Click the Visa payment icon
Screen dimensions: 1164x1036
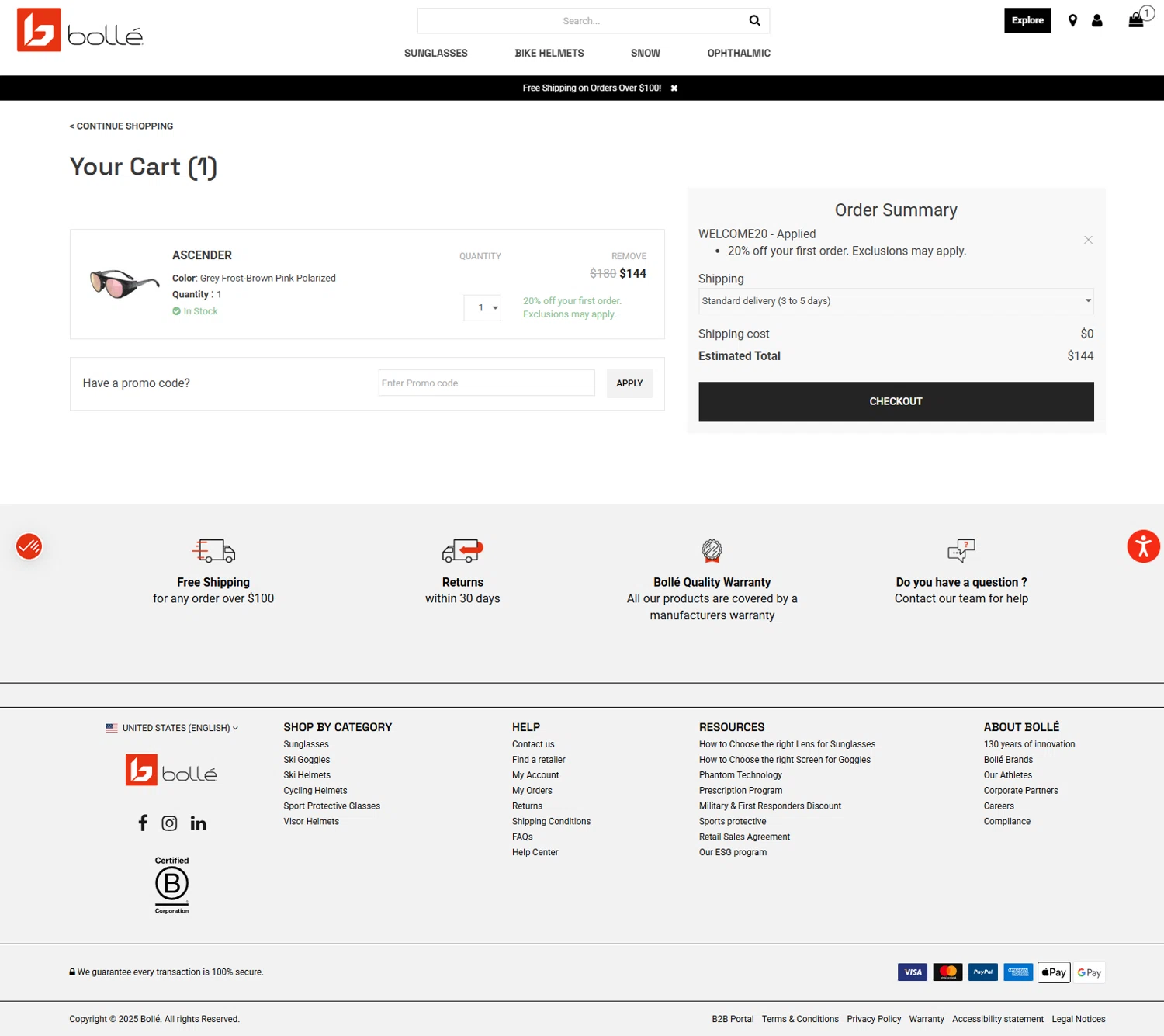[913, 972]
